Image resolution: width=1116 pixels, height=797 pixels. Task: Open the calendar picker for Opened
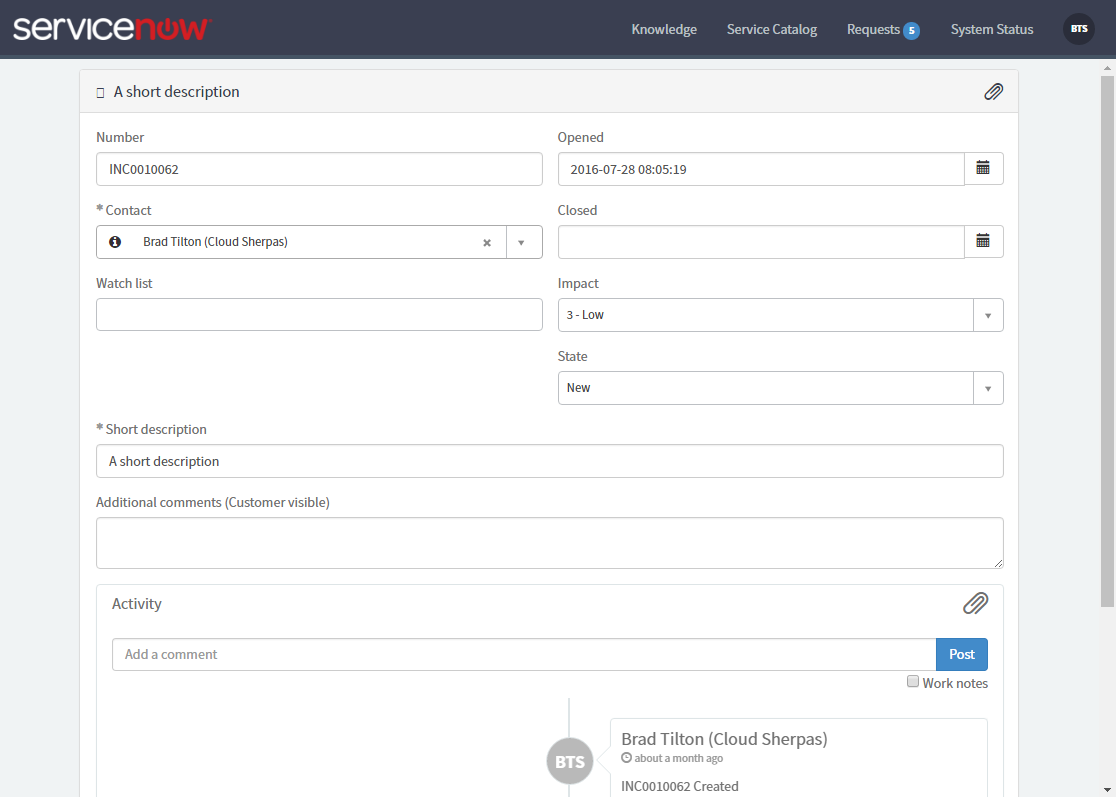(984, 169)
